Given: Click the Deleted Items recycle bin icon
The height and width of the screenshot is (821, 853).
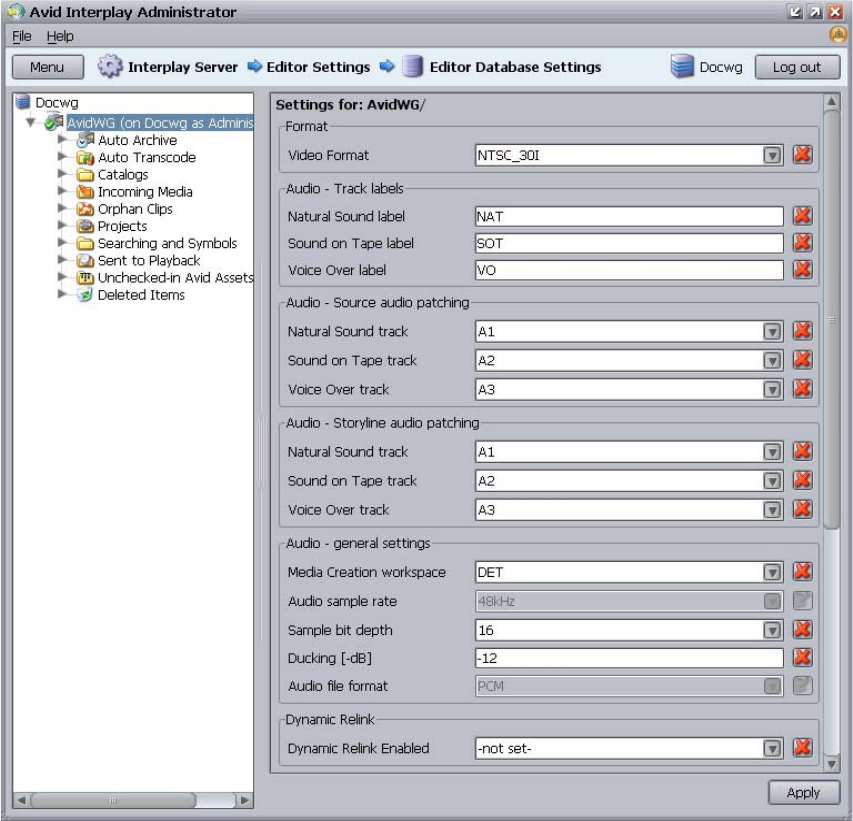Looking at the screenshot, I should (x=85, y=295).
